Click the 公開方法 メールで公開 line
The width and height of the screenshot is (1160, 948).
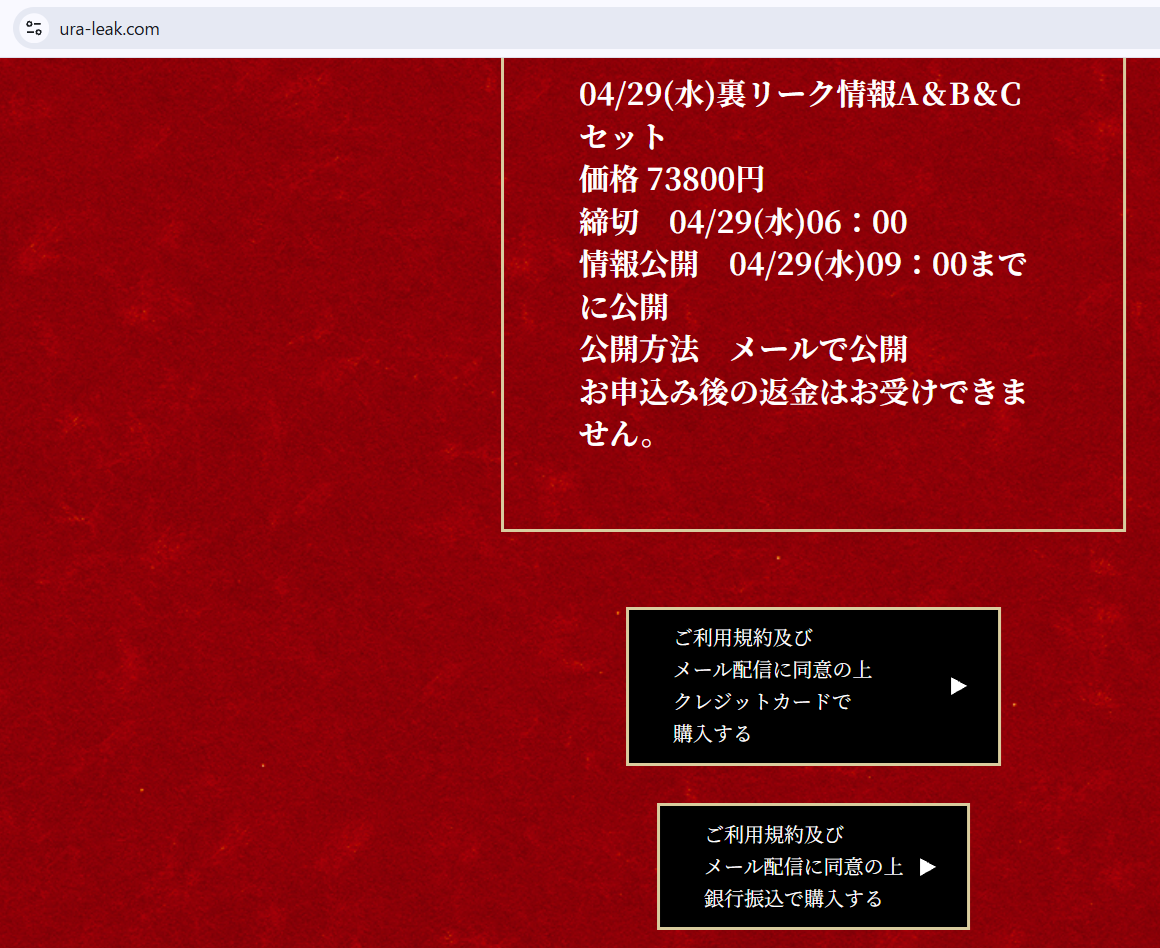tap(743, 349)
